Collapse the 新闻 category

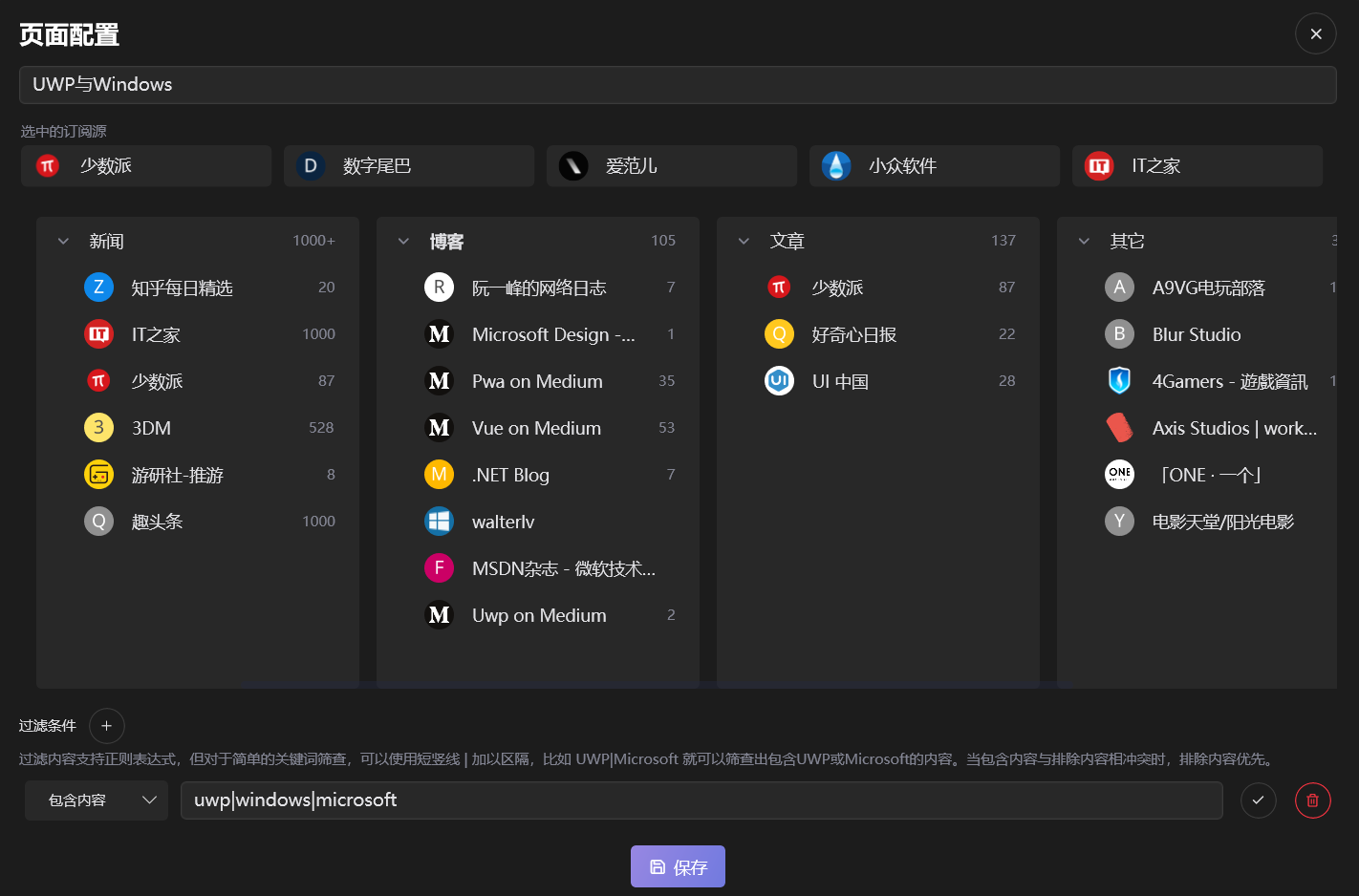[x=63, y=242]
